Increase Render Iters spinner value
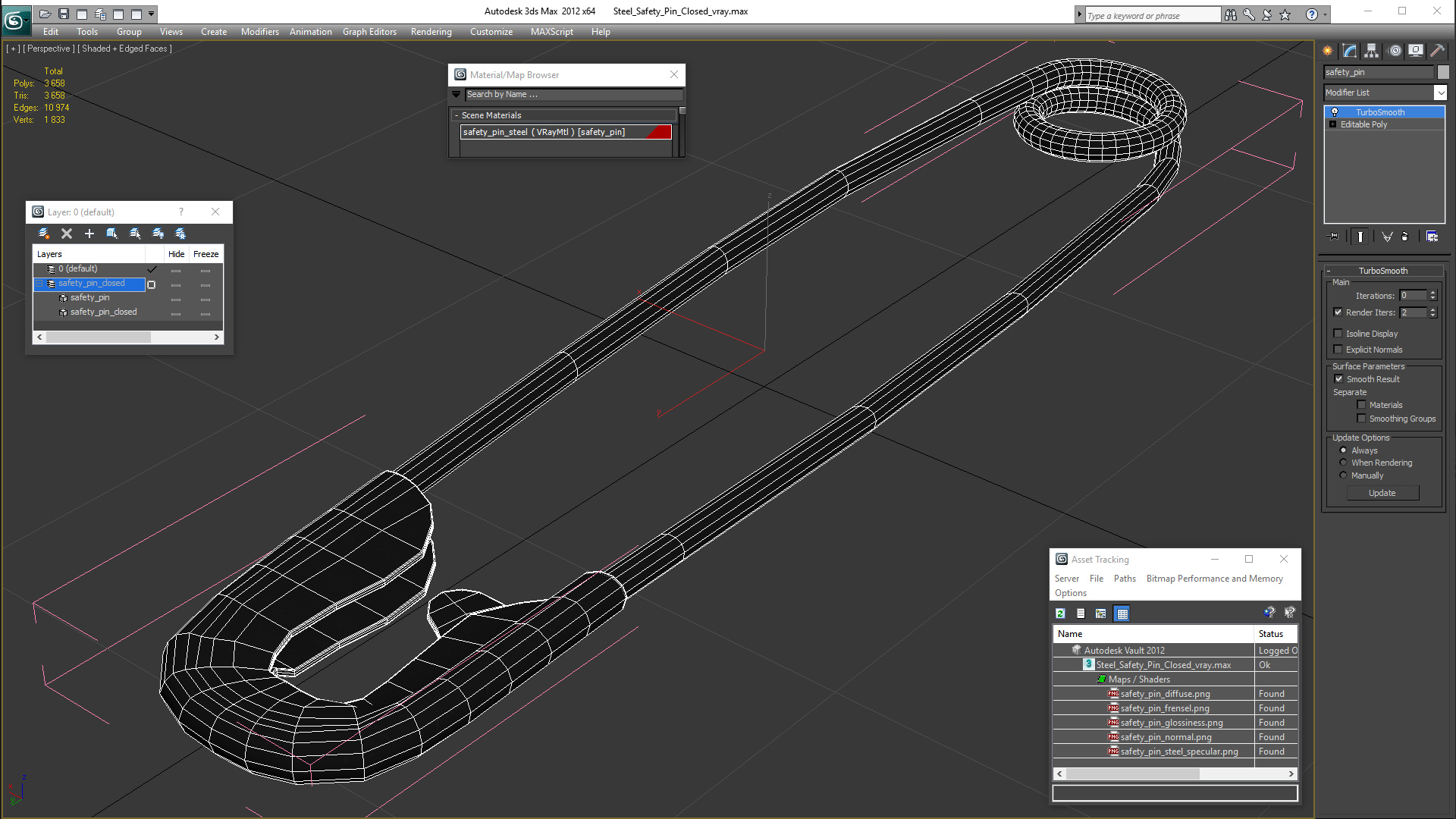The image size is (1456, 819). coord(1433,309)
